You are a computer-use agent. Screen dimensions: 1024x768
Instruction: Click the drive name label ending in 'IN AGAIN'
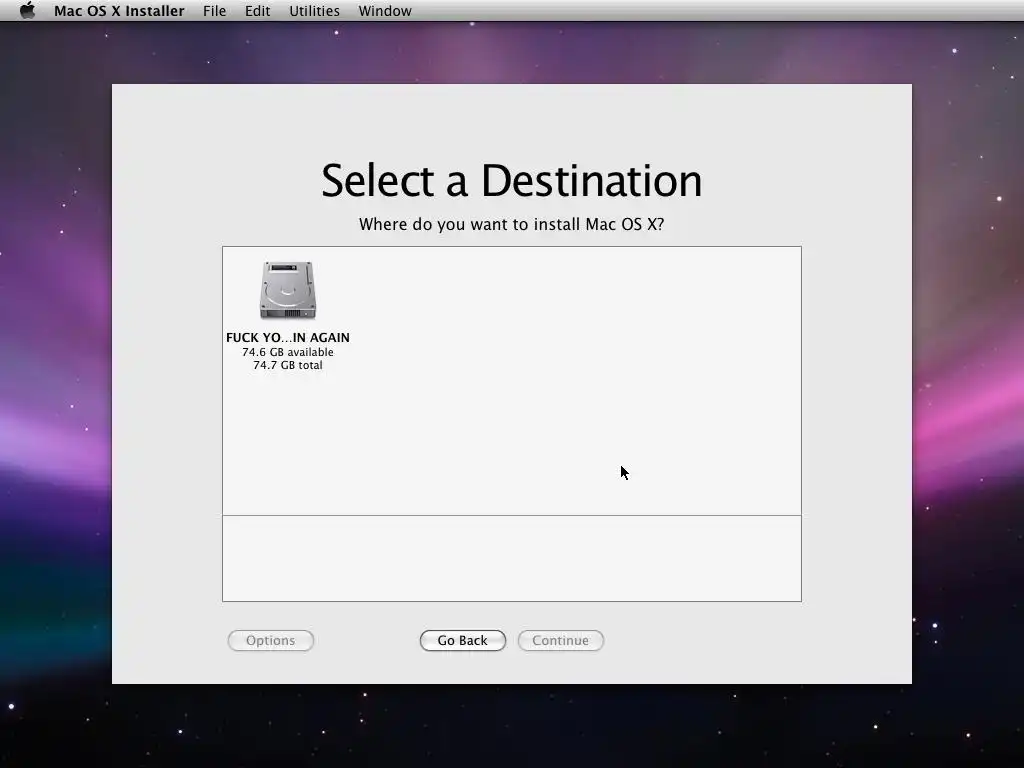(x=288, y=338)
